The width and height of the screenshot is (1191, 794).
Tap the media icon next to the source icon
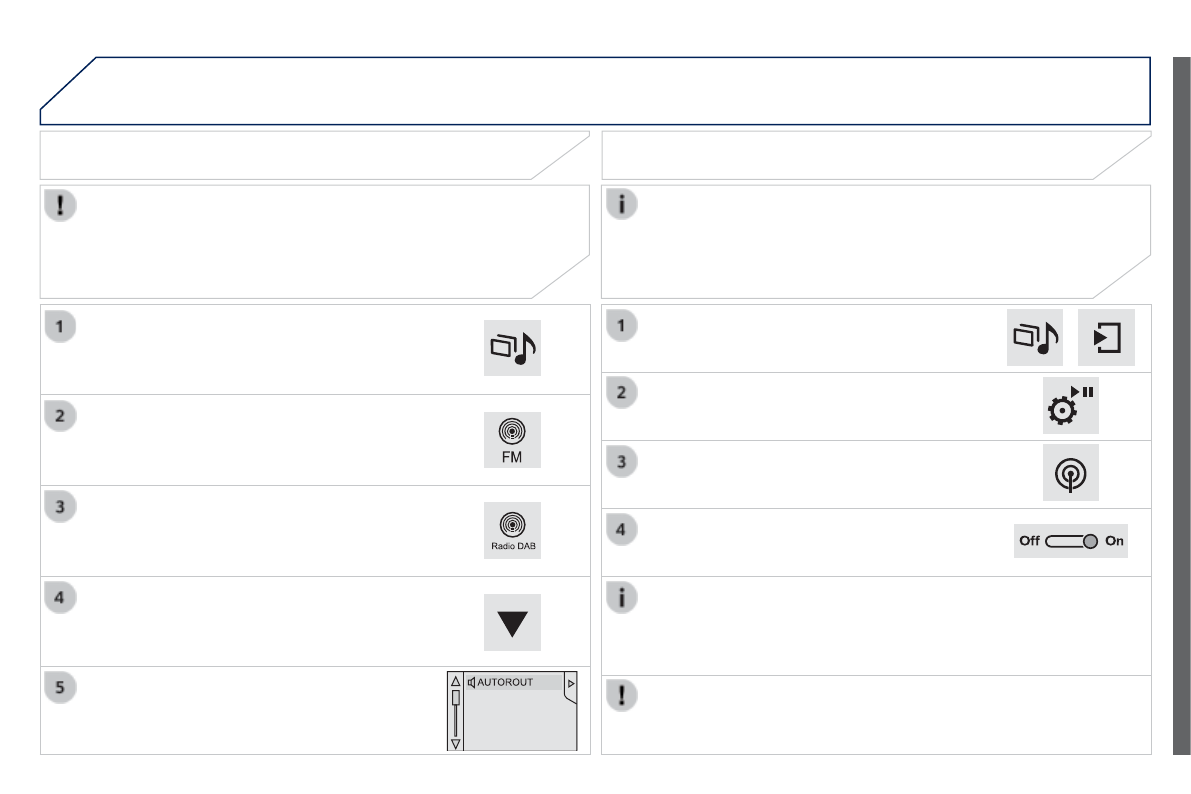point(1034,338)
